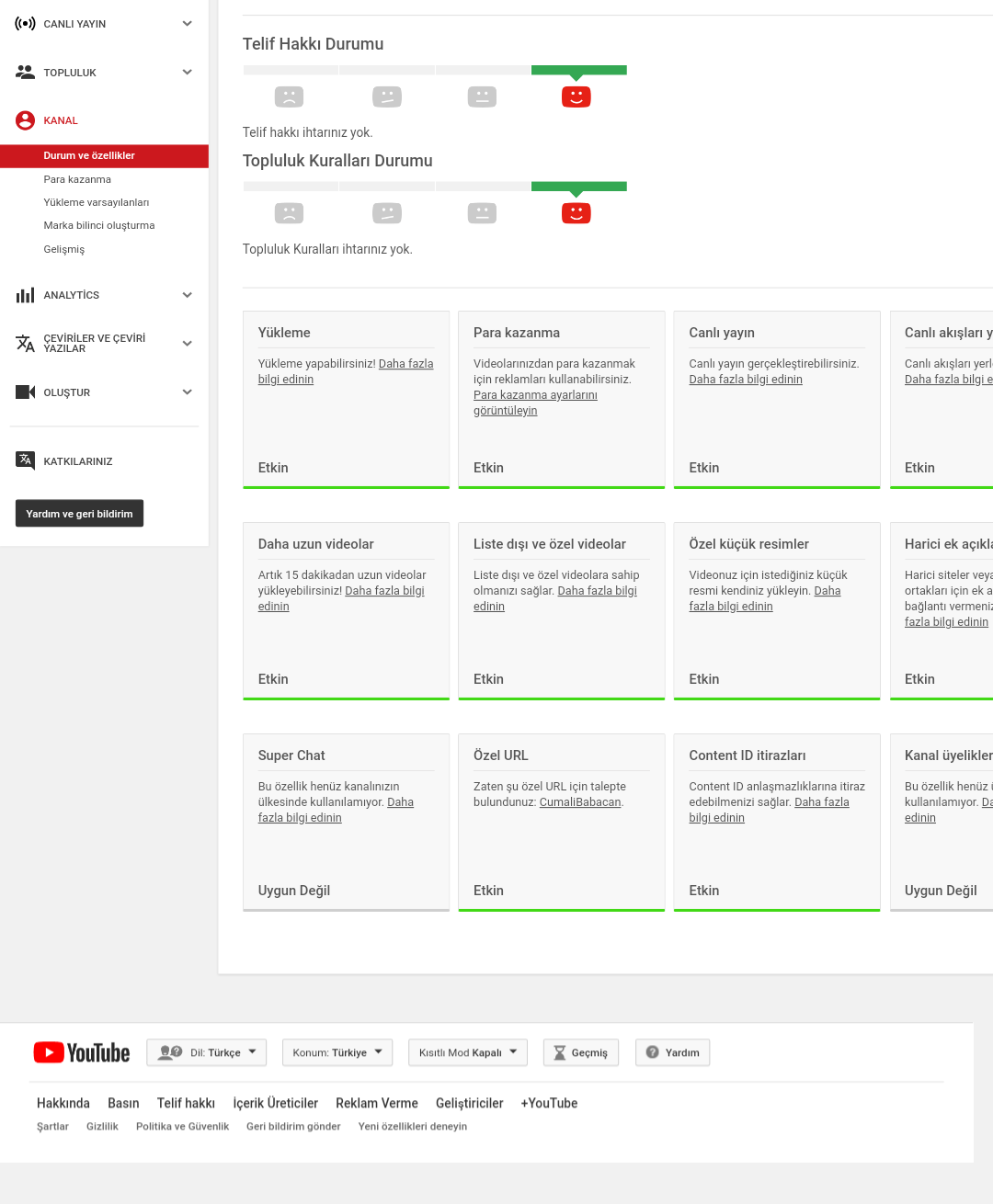993x1204 pixels.
Task: Open the CumaliBabacan custom URL link
Action: tap(580, 802)
